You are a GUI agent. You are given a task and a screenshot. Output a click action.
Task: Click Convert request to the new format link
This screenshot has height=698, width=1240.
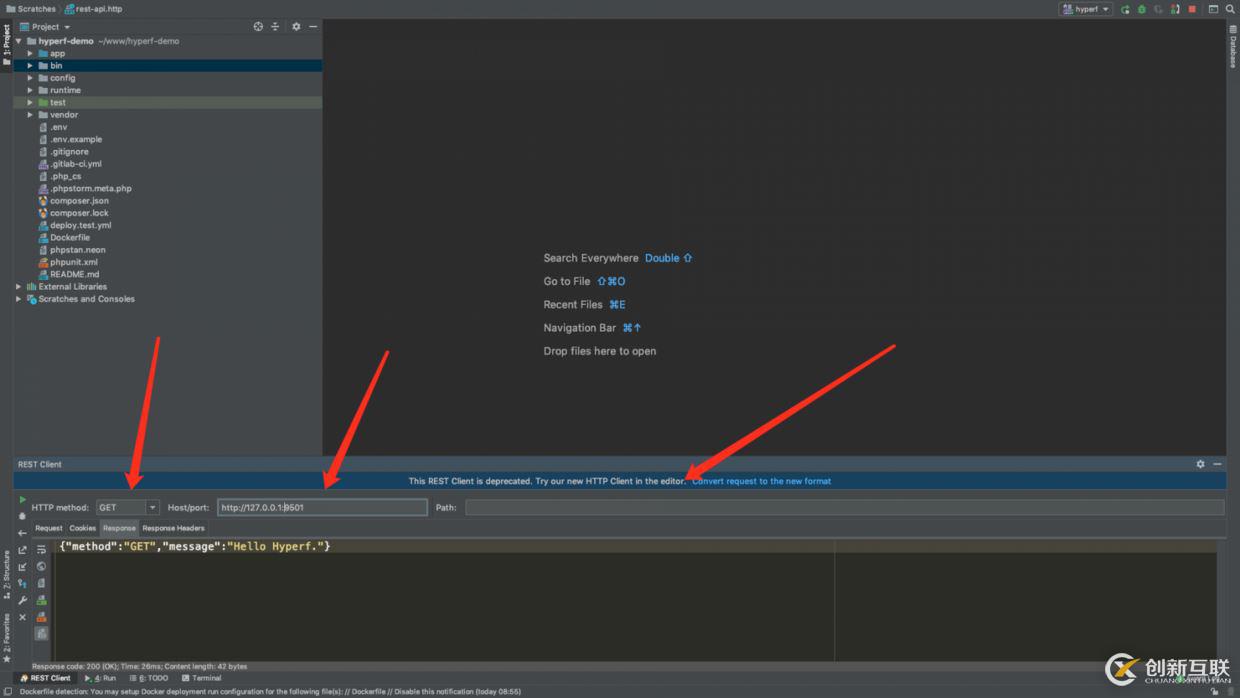point(761,481)
